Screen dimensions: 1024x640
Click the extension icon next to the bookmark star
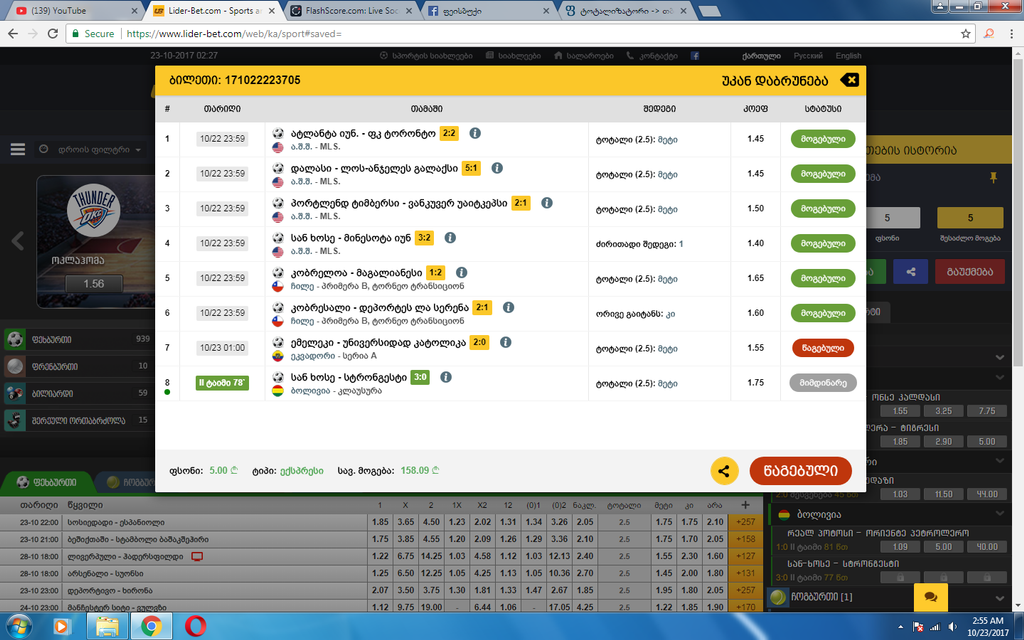point(989,33)
